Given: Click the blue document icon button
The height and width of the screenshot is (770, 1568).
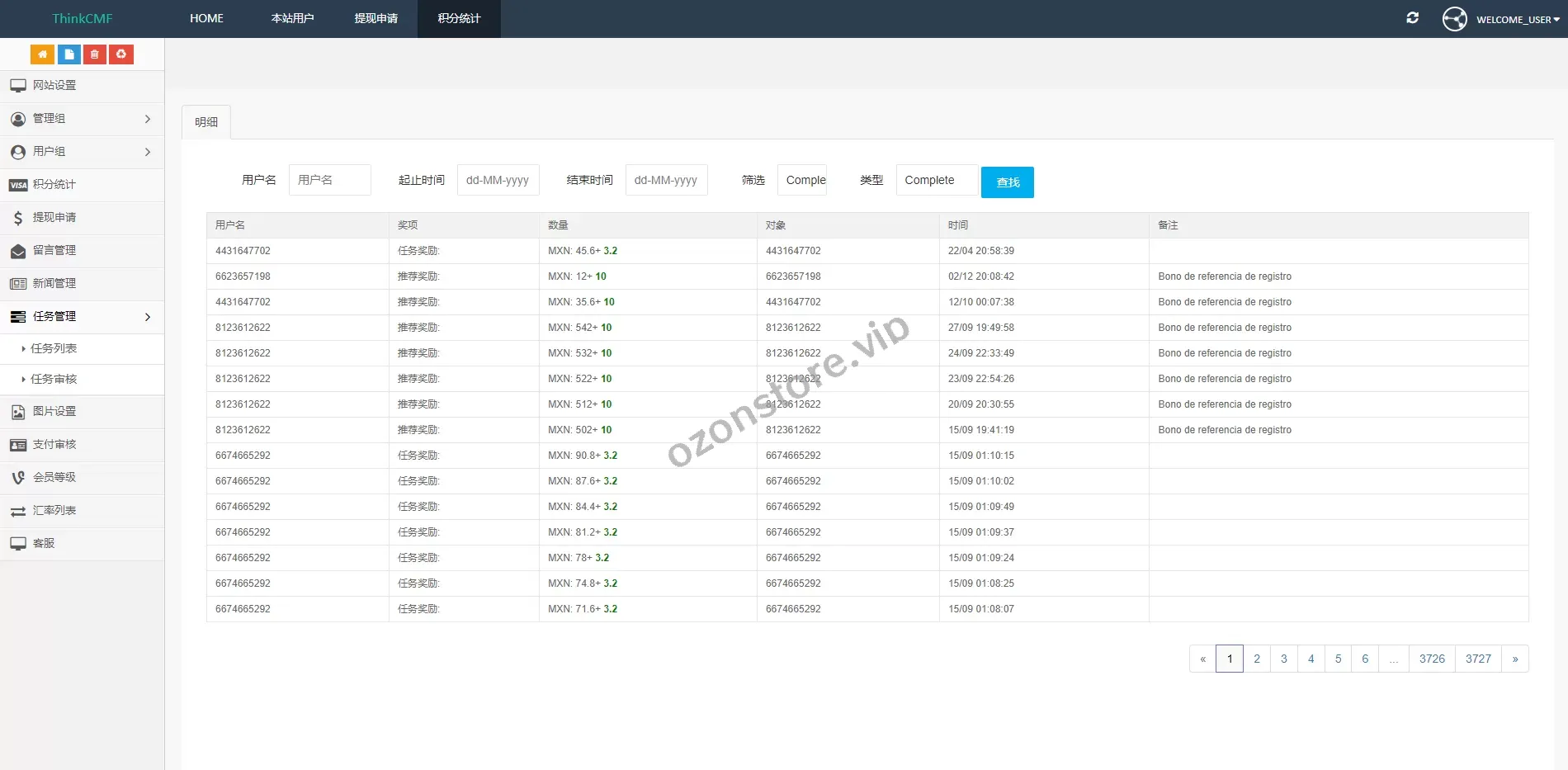Looking at the screenshot, I should (68, 54).
